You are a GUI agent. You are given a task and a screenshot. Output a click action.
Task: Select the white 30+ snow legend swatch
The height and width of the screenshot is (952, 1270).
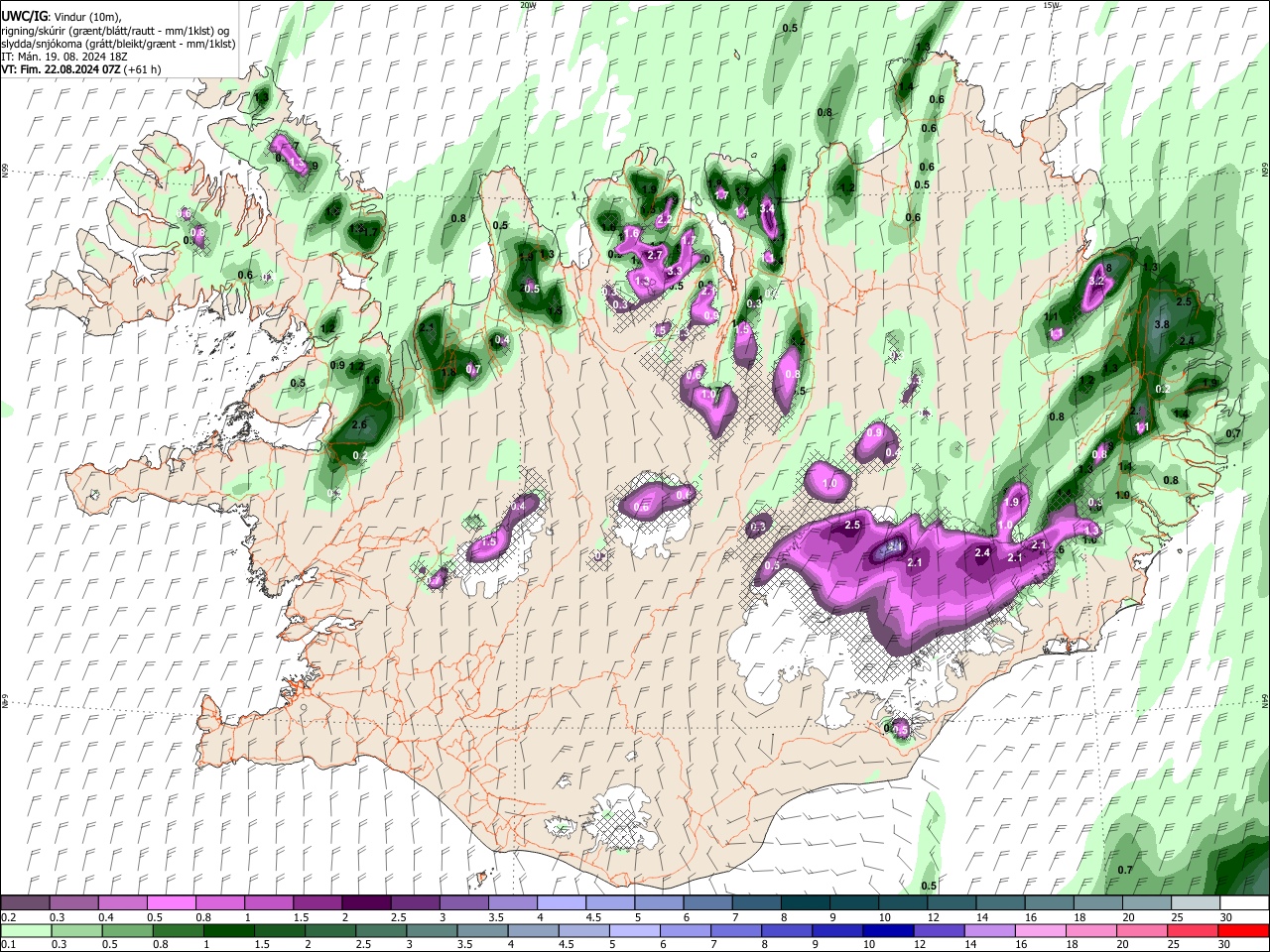pyautogui.click(x=1243, y=903)
